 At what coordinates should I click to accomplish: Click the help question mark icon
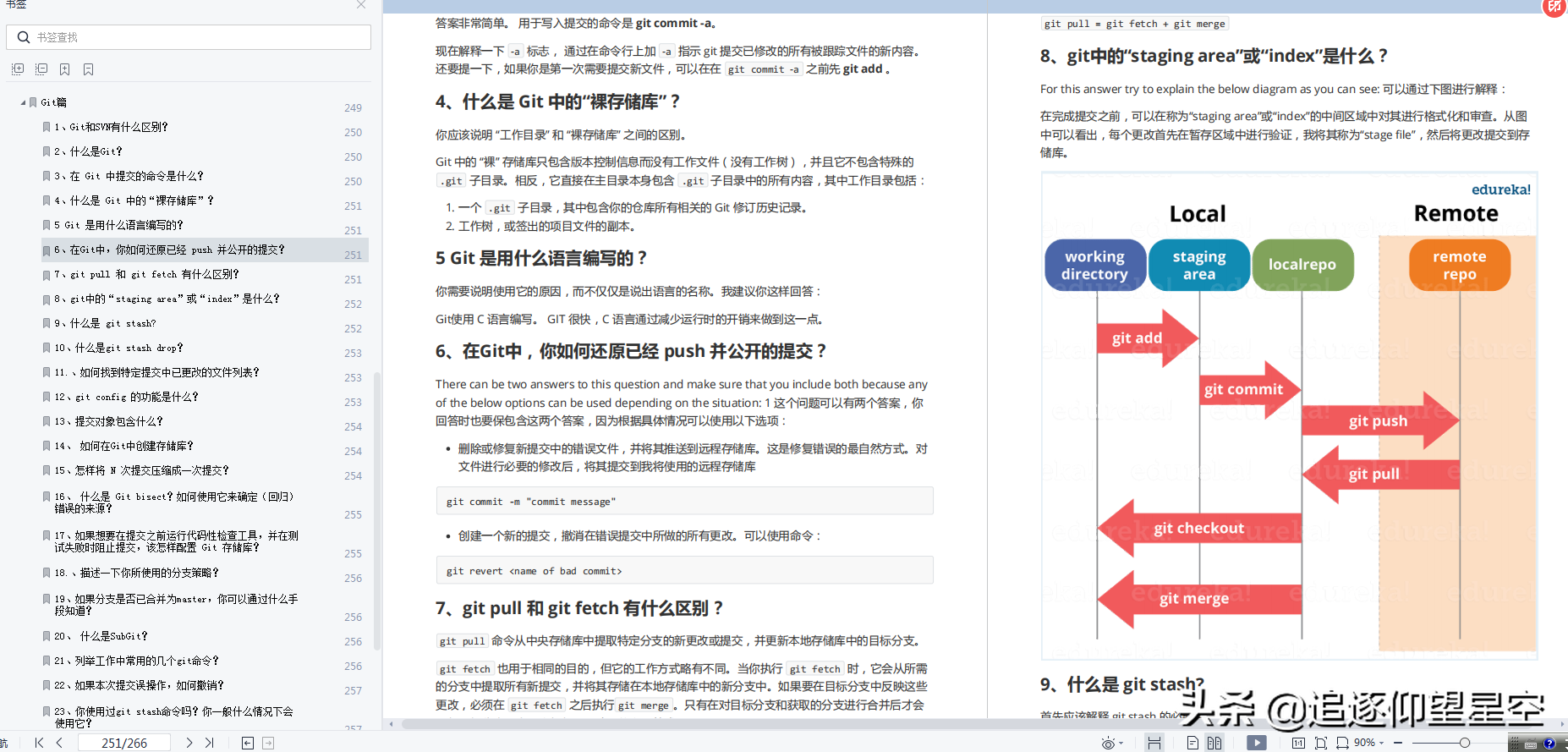pyautogui.click(x=1549, y=744)
